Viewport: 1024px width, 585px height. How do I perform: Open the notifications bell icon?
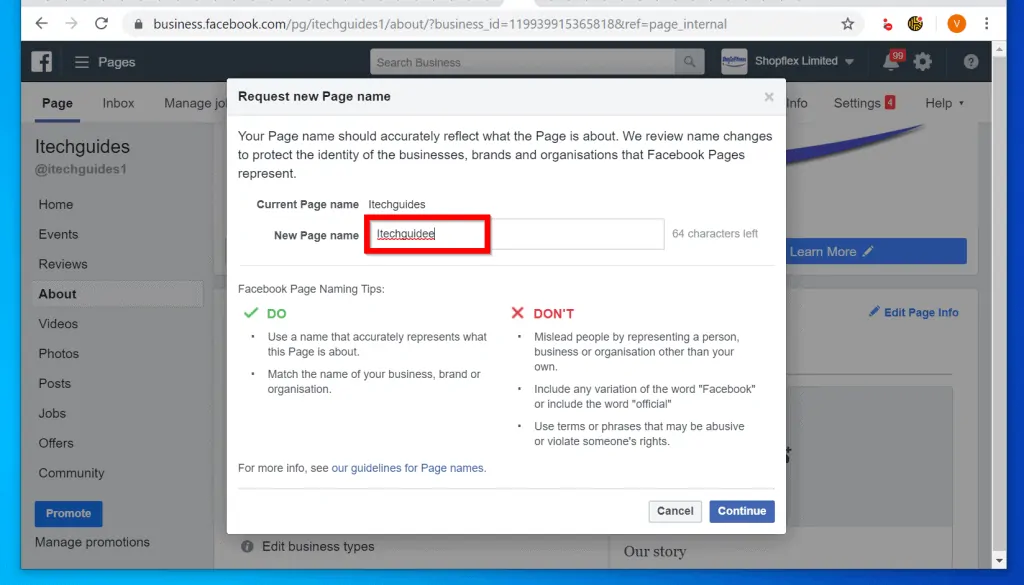pos(891,62)
